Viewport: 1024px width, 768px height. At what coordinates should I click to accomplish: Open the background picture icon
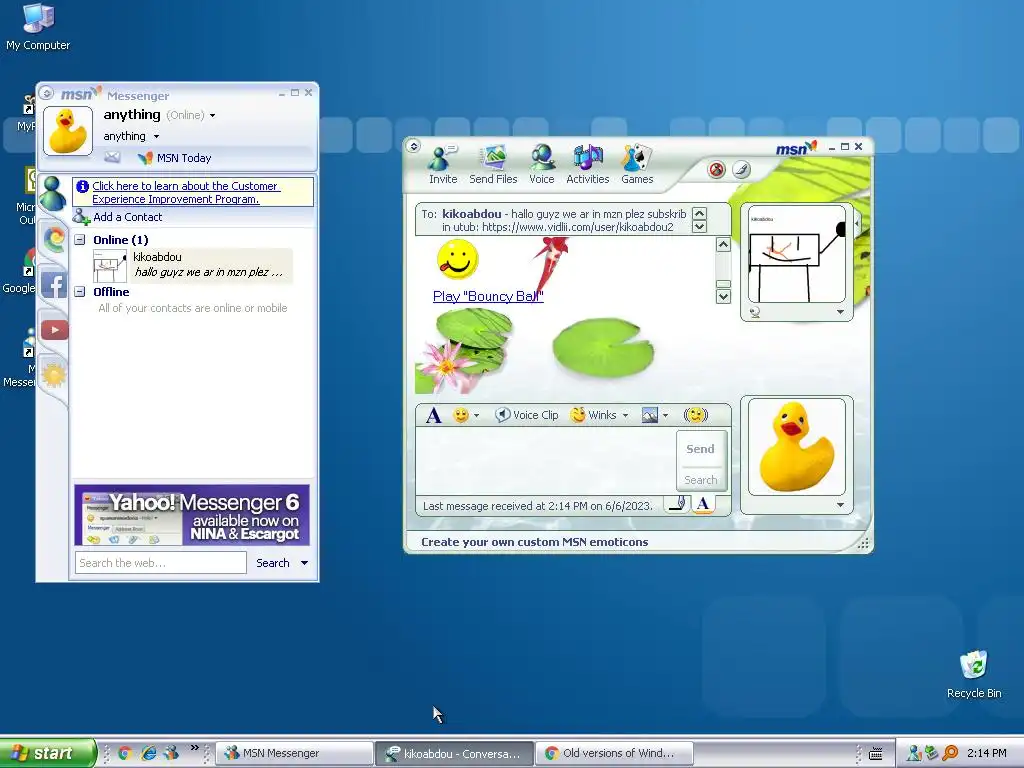(650, 415)
